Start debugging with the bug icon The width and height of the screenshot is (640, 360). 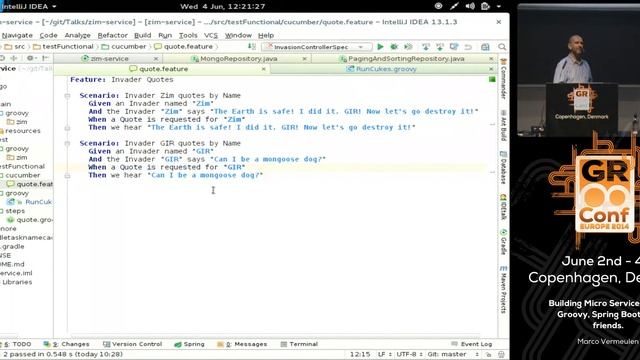(394, 47)
